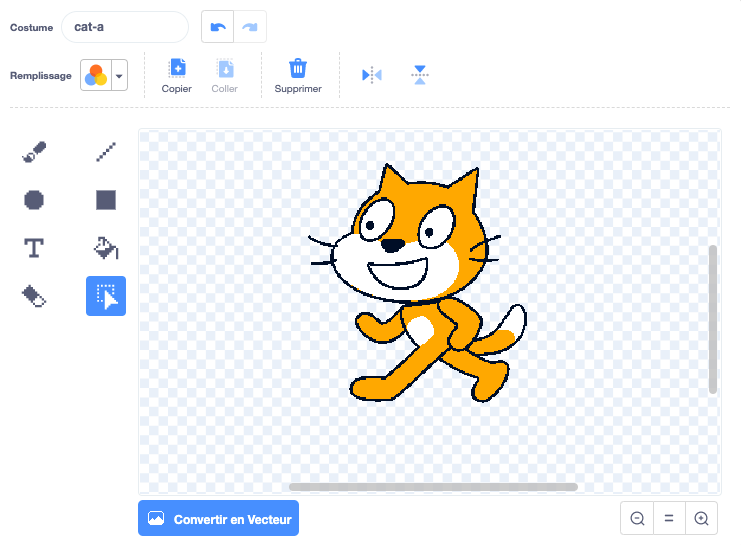This screenshot has height=545, width=741.
Task: Select the Eraser tool
Action: 34,296
